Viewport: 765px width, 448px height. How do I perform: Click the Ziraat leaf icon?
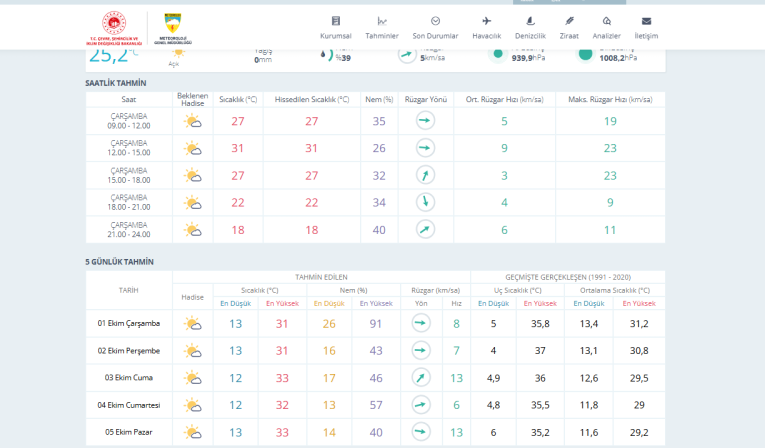click(x=569, y=21)
